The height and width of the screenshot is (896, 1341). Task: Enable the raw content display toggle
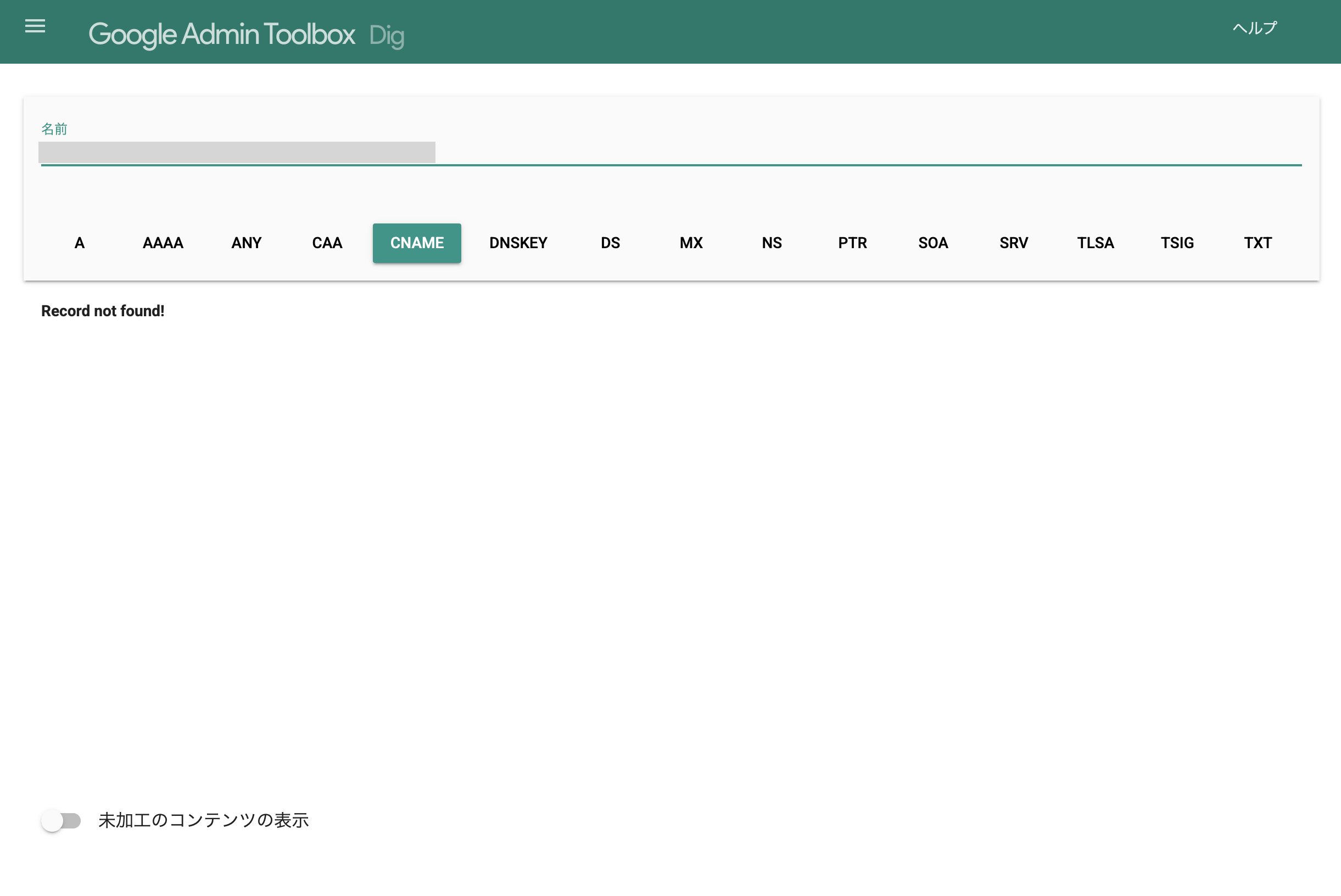[x=61, y=821]
